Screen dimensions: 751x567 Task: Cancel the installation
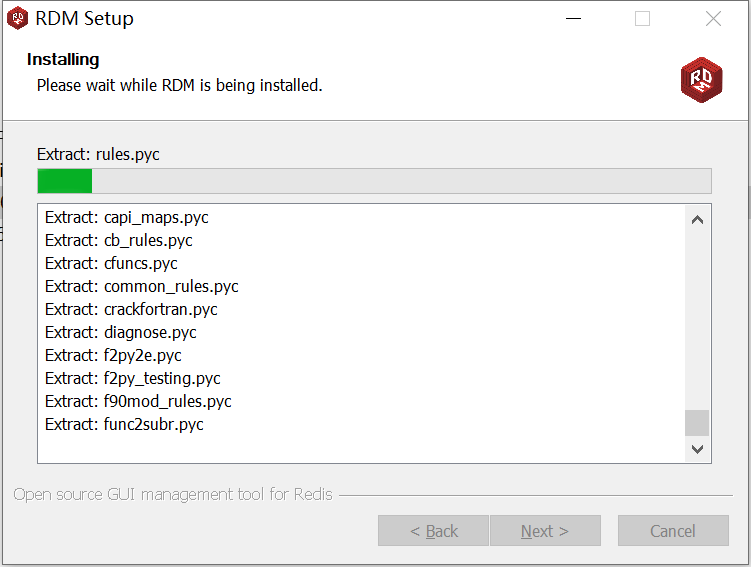(x=673, y=531)
